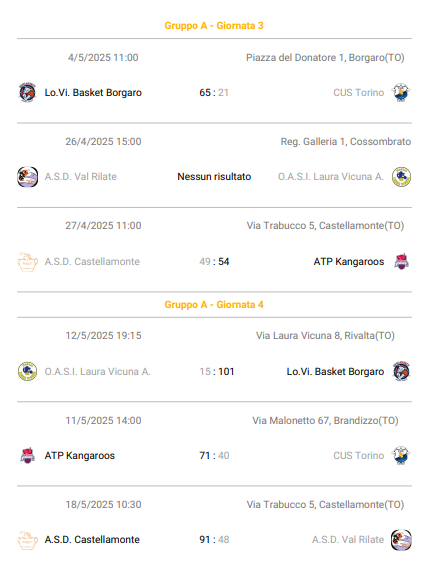Select the A.S.D. Castellamonte team name in Giornata 4
Screen dimensions: 430x567
click(92, 540)
